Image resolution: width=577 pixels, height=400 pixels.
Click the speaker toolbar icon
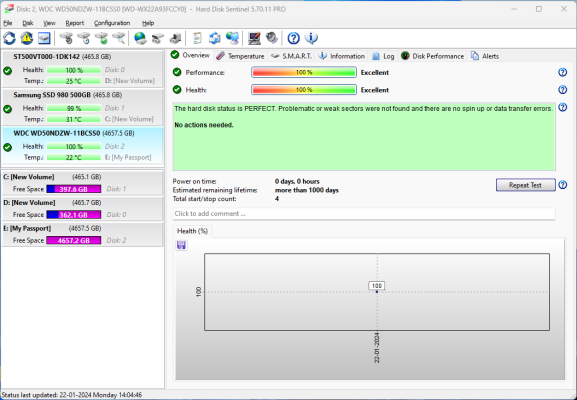pos(272,38)
